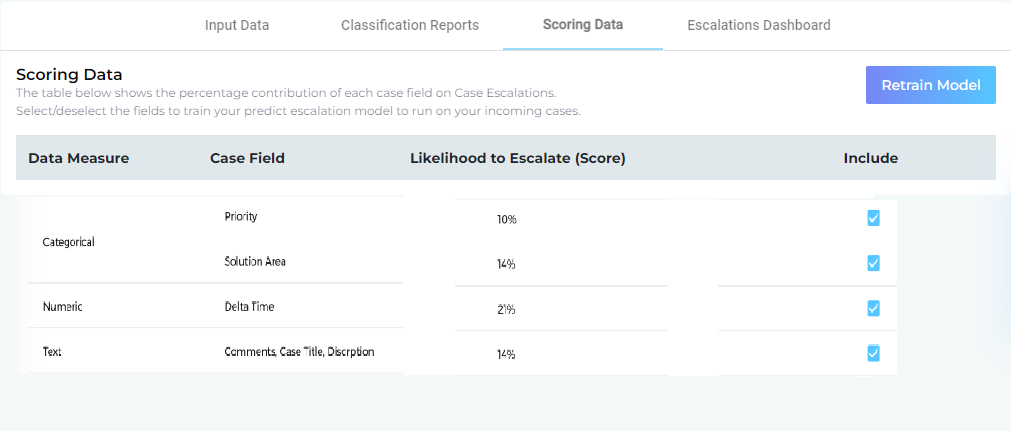
Task: Click the Include column header
Action: pyautogui.click(x=871, y=158)
